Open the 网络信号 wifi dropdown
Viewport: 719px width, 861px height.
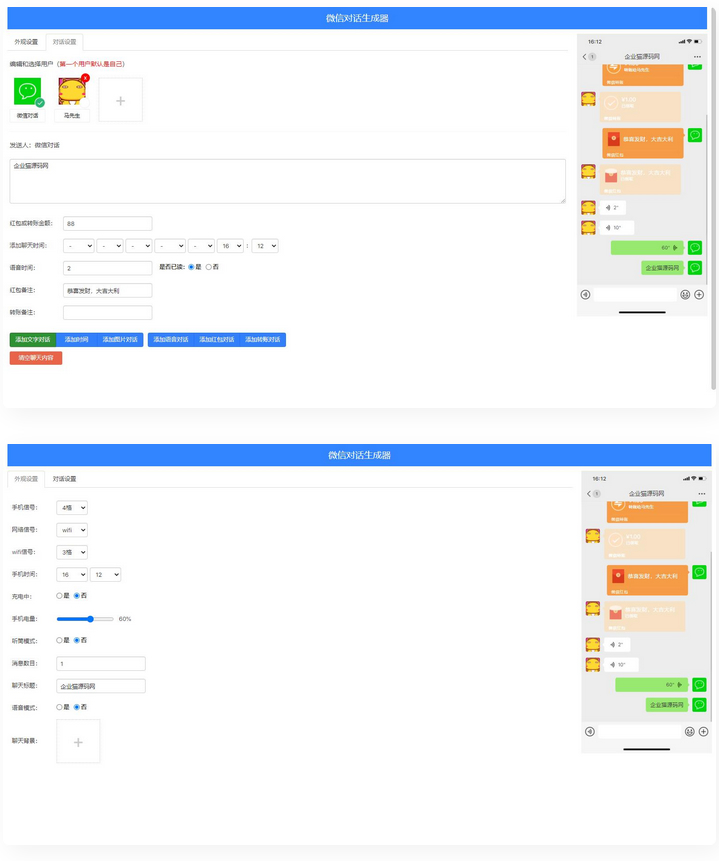(x=72, y=530)
